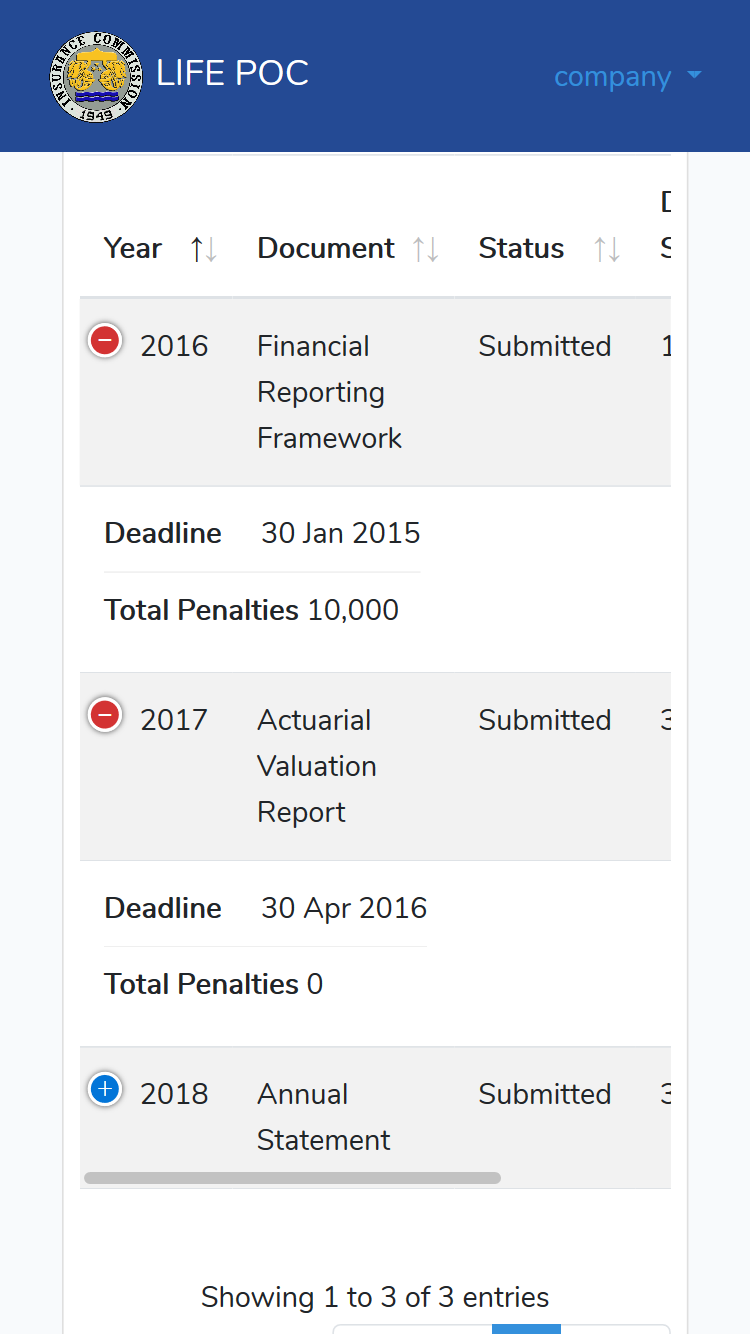Click the 30 Jan 2015 deadline value
The image size is (750, 1334).
coord(341,533)
